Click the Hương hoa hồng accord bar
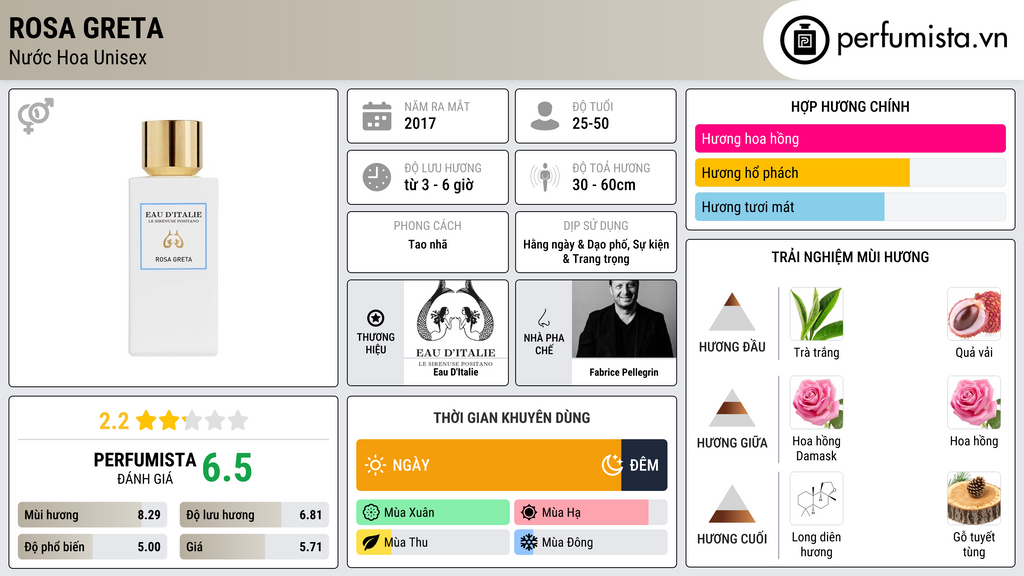Viewport: 1024px width, 576px height. (850, 138)
